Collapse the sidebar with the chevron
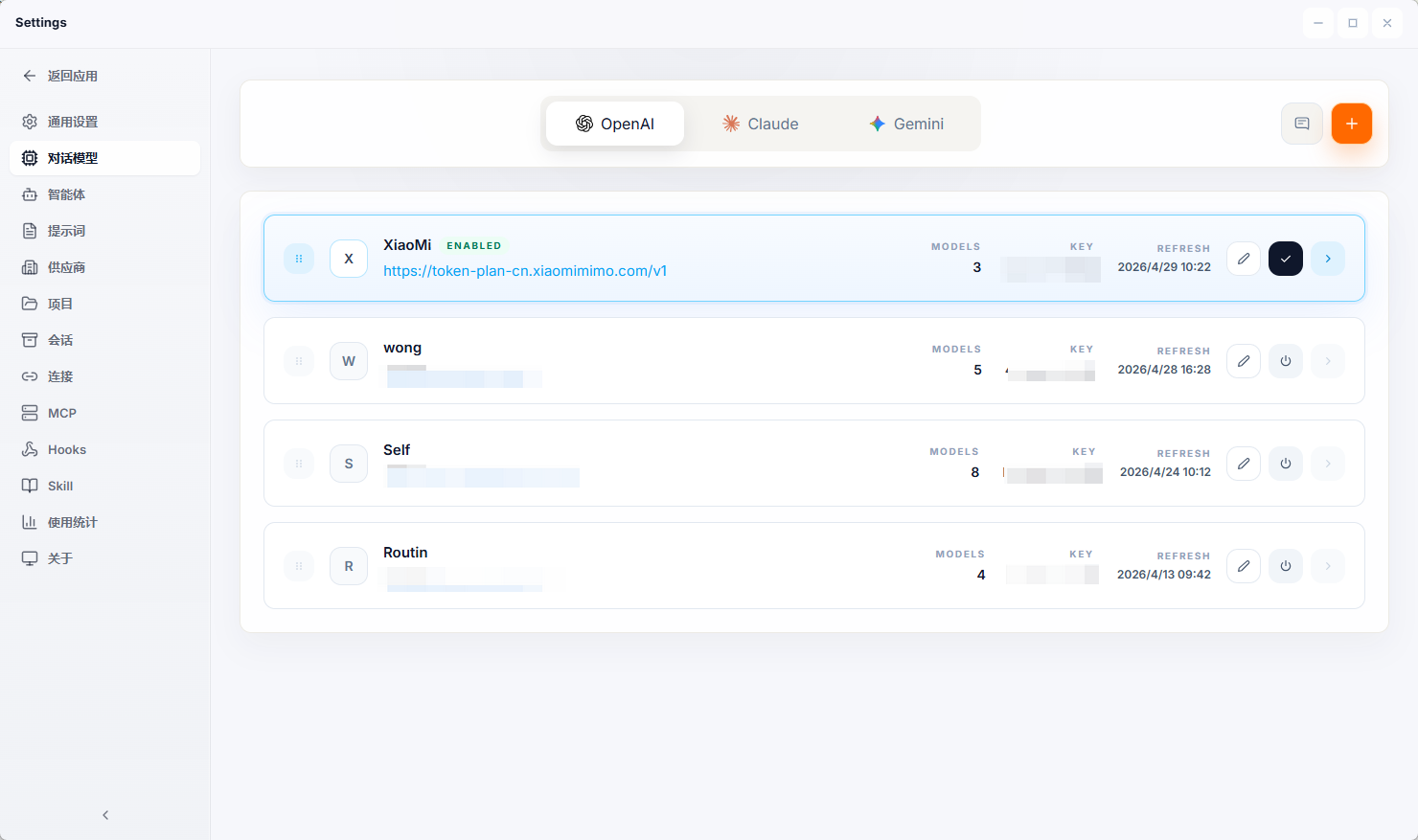Image resolution: width=1418 pixels, height=840 pixels. point(105,815)
